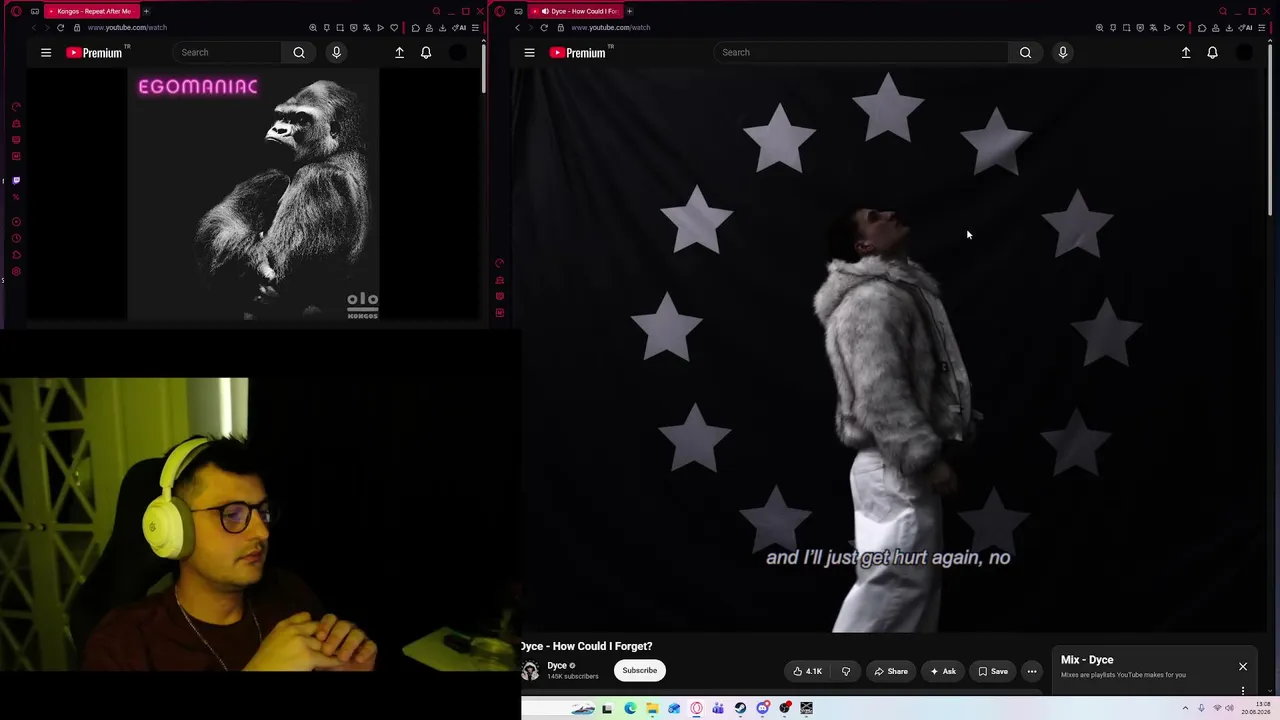Open tab search in Dyce window
This screenshot has width=1280, height=720.
click(1223, 11)
